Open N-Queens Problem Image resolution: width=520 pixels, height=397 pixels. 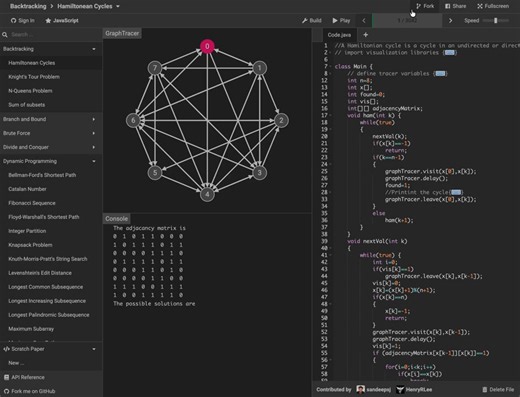pyautogui.click(x=51, y=91)
